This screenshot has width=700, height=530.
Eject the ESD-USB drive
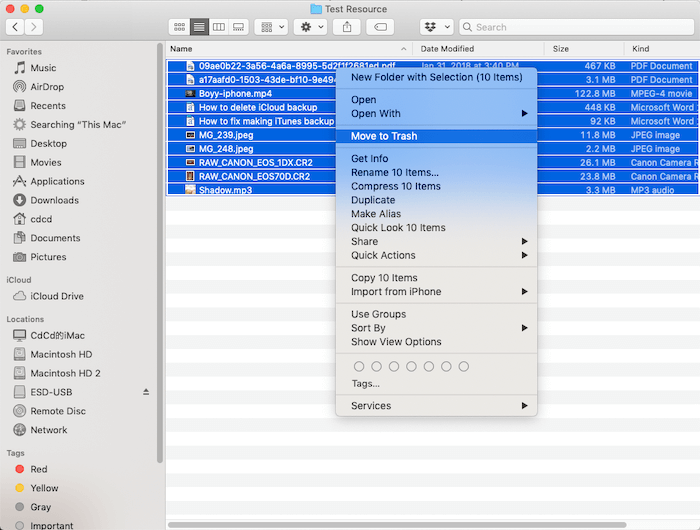pos(146,392)
